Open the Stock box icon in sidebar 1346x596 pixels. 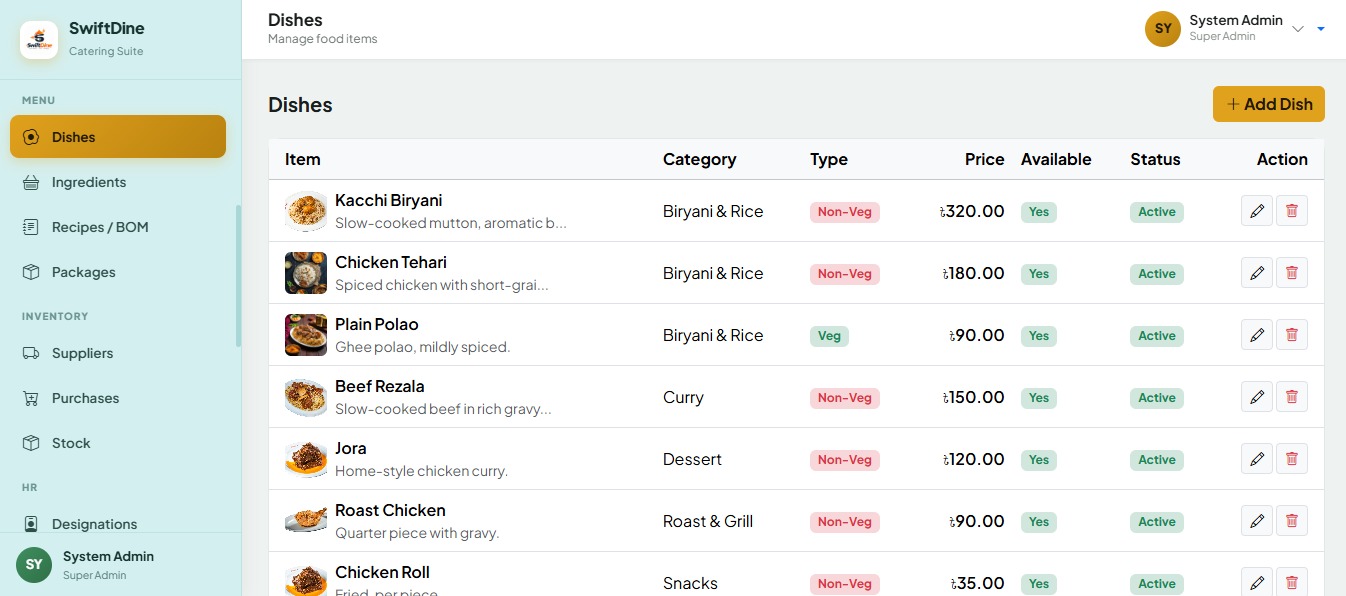[31, 443]
